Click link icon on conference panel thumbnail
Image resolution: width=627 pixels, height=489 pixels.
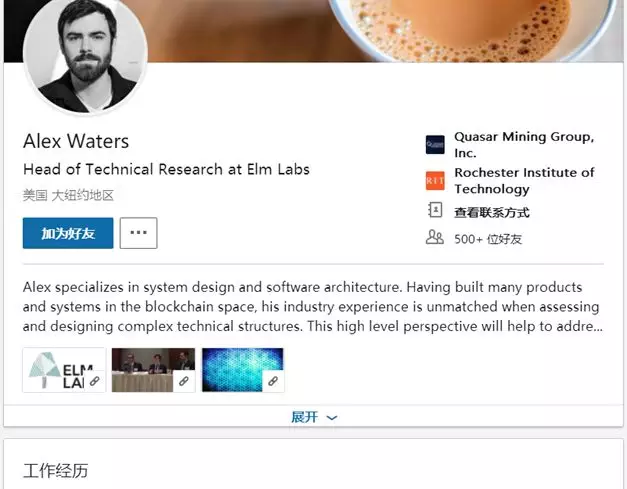click(x=184, y=381)
